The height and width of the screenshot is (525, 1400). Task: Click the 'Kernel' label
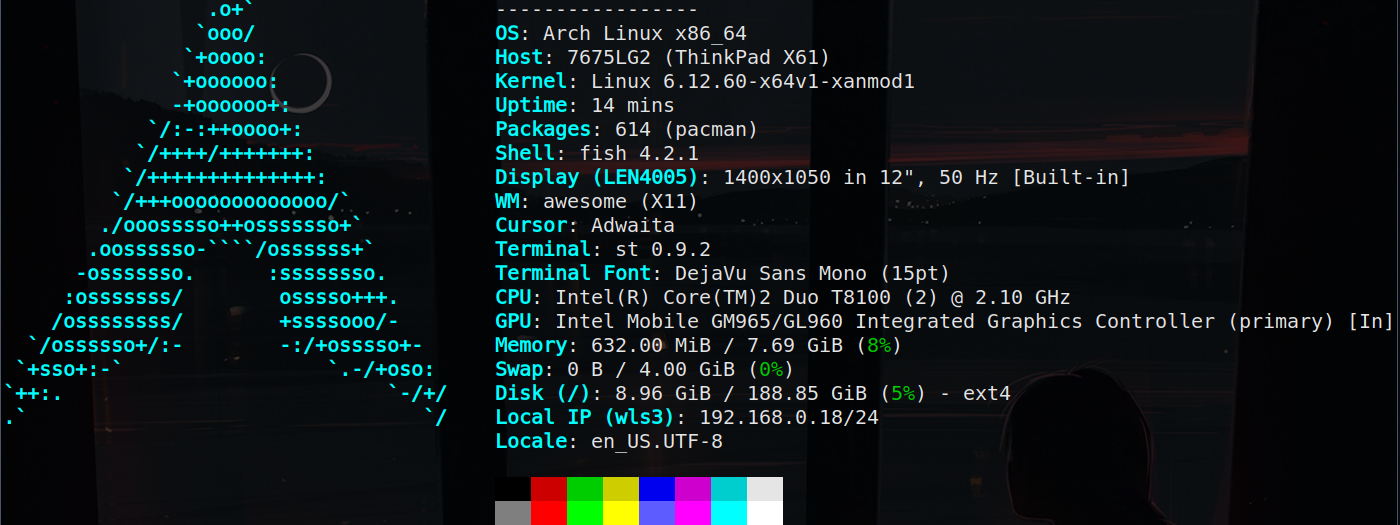coord(531,81)
